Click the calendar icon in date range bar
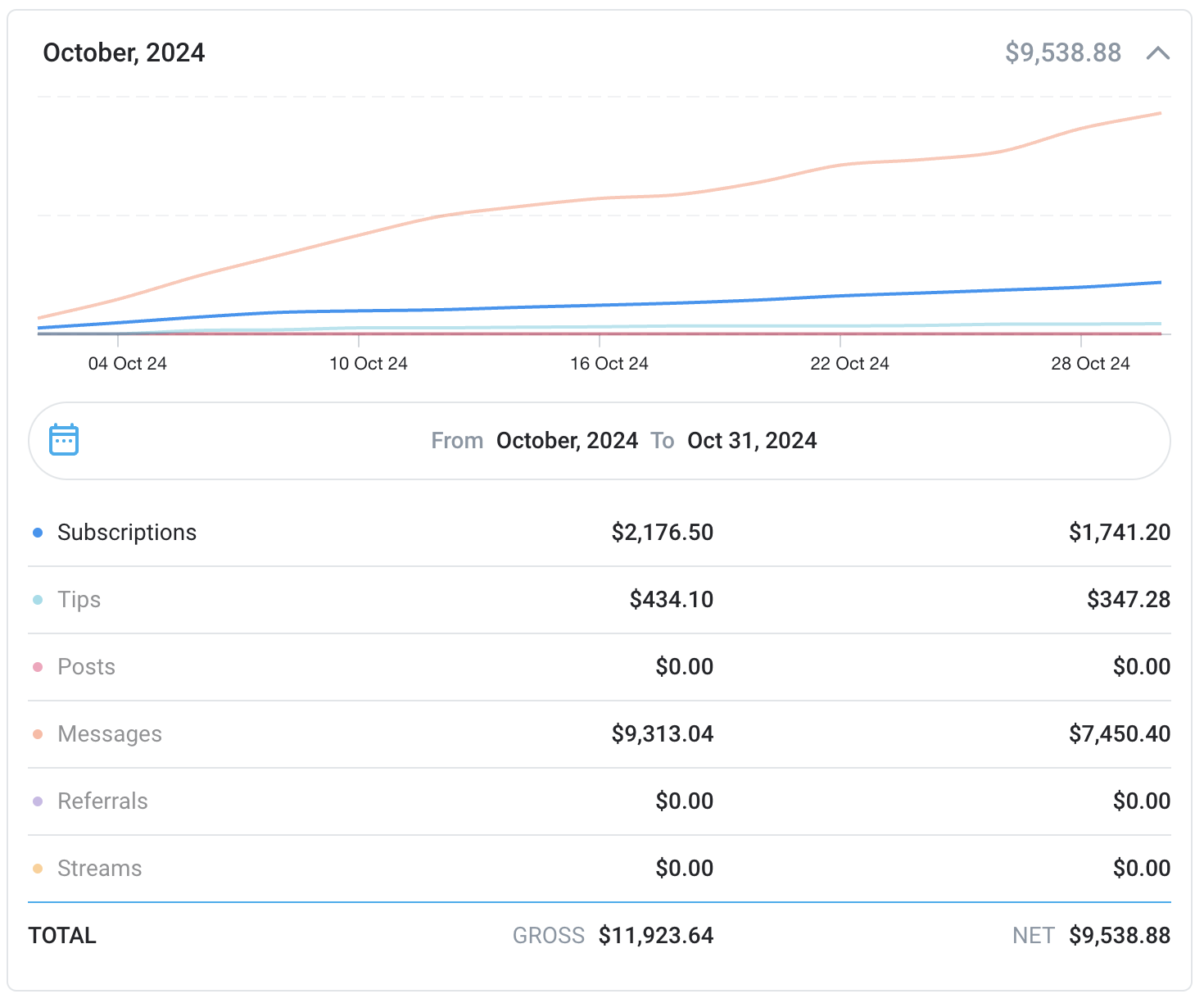 64,440
